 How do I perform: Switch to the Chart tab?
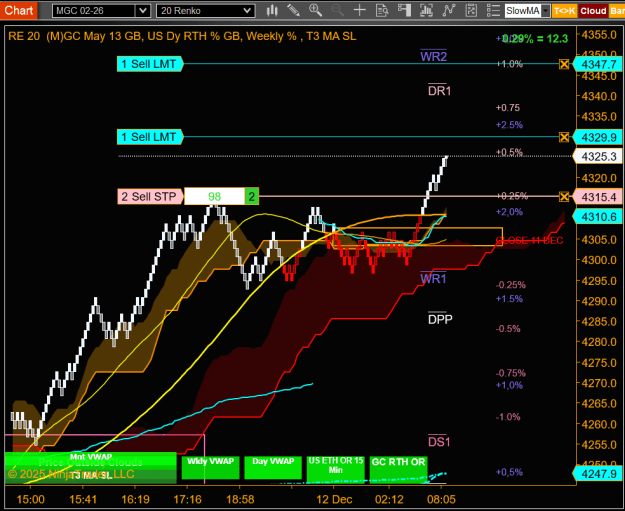(x=18, y=10)
